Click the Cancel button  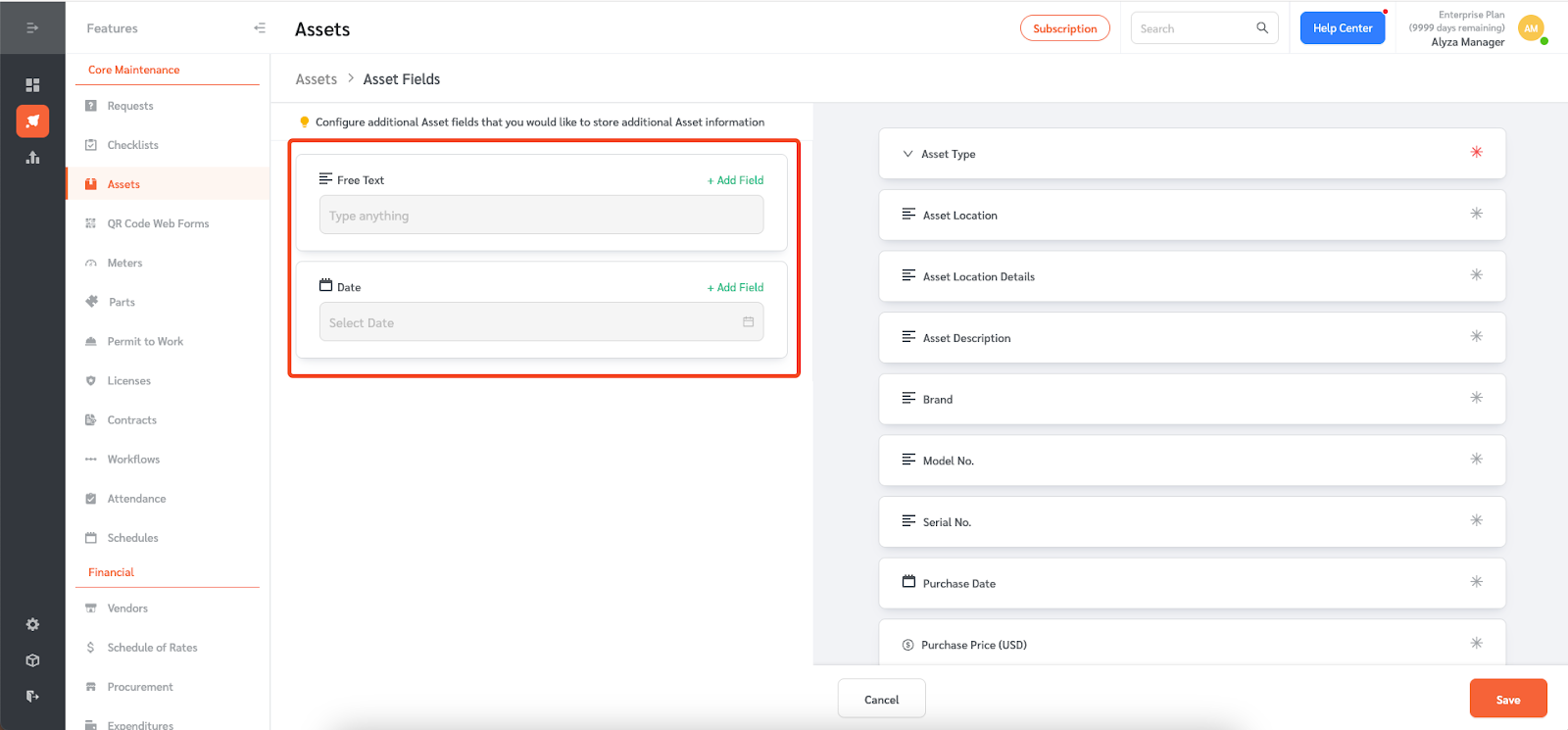[881, 699]
